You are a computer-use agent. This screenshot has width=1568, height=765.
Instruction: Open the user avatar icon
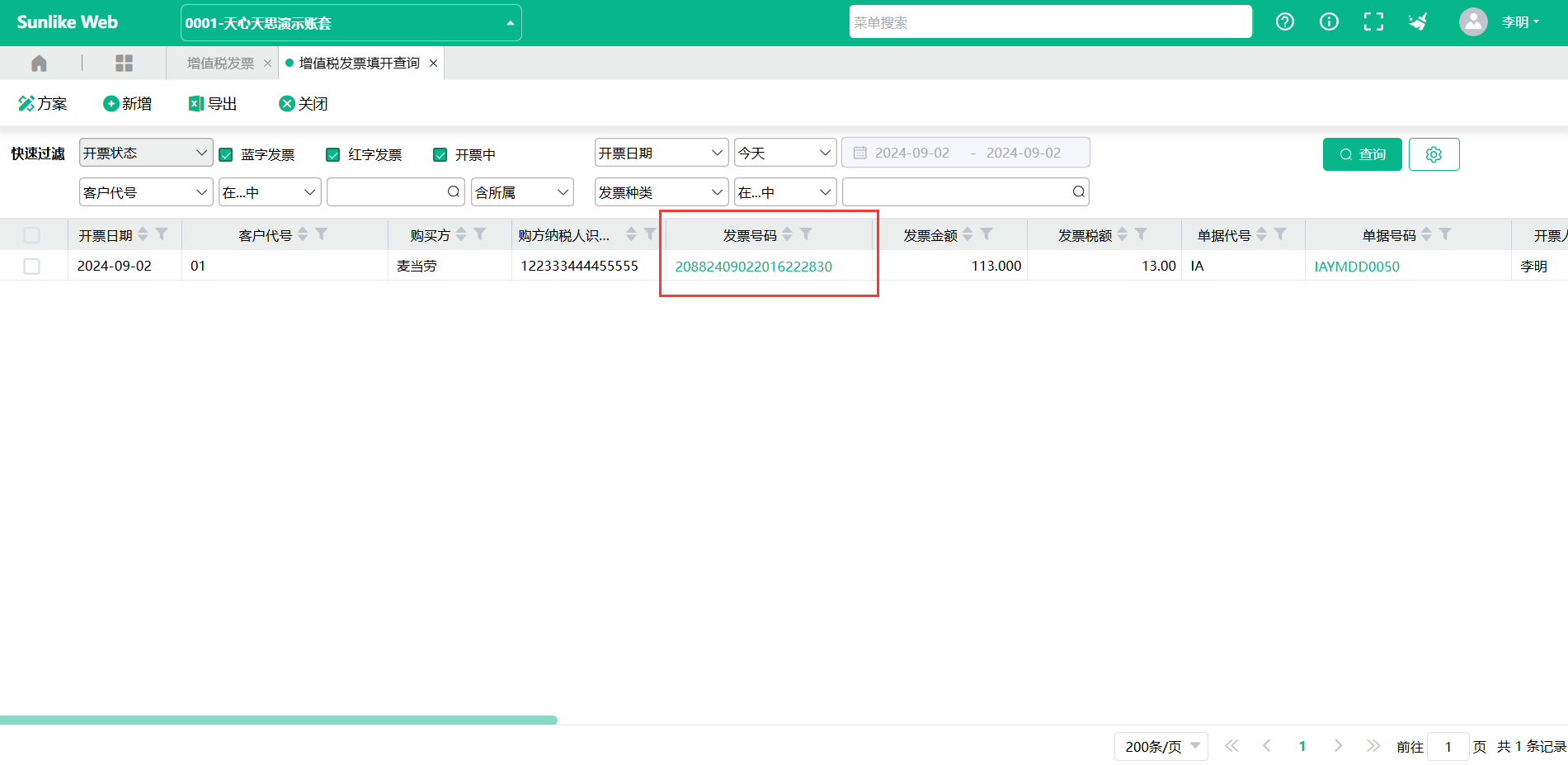pos(1473,22)
